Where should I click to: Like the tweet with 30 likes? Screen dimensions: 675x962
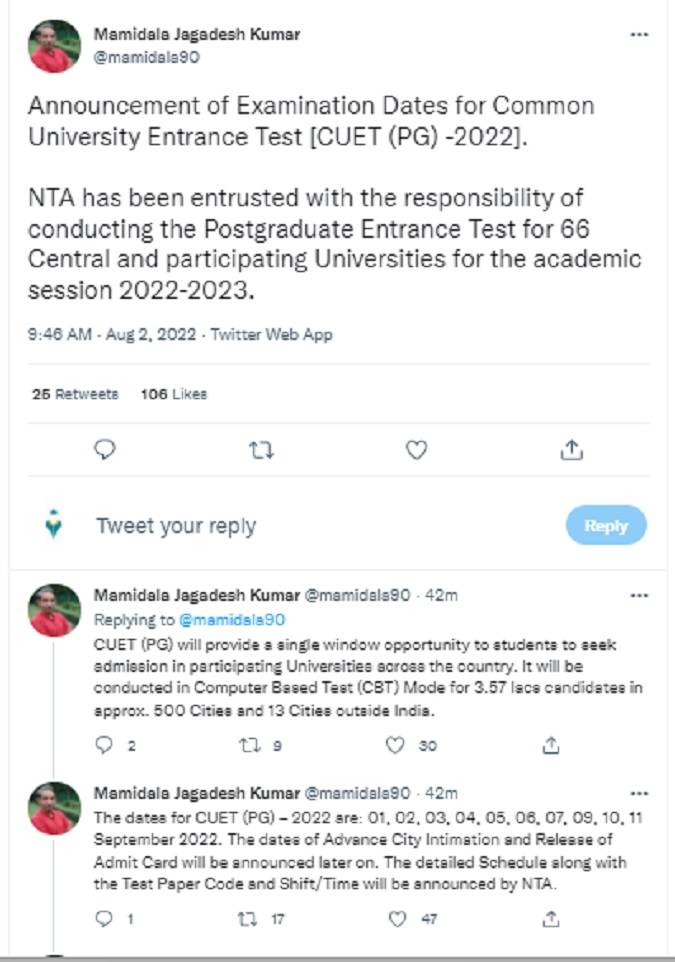[x=396, y=745]
